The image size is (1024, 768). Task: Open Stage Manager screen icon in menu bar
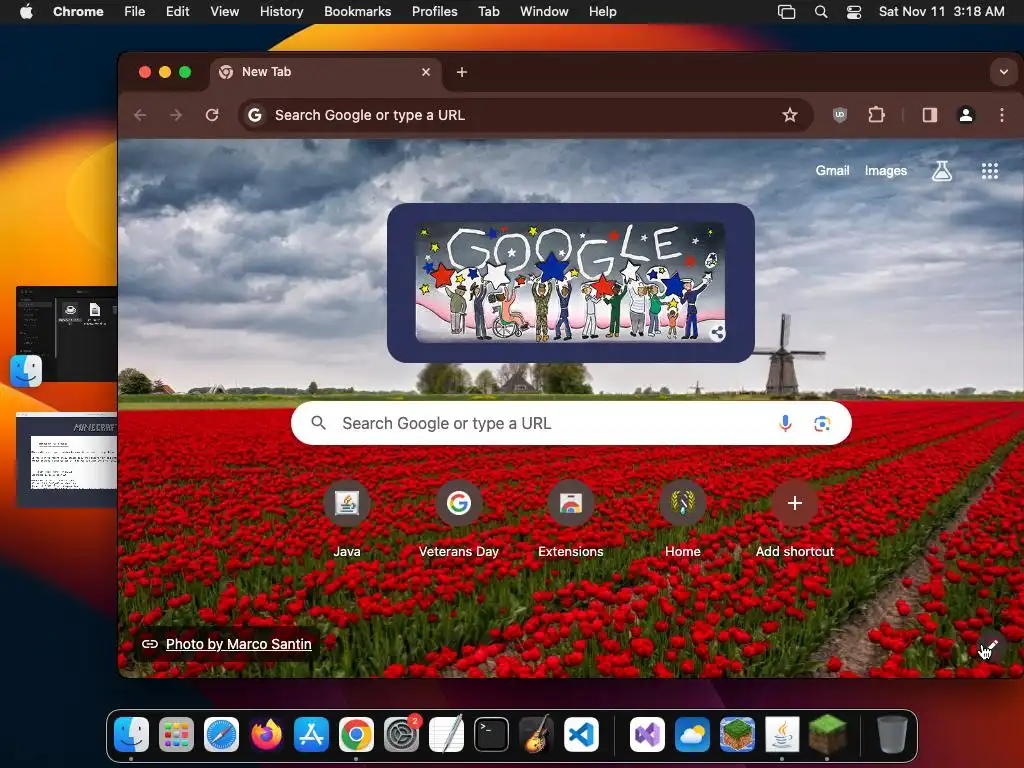pos(786,12)
